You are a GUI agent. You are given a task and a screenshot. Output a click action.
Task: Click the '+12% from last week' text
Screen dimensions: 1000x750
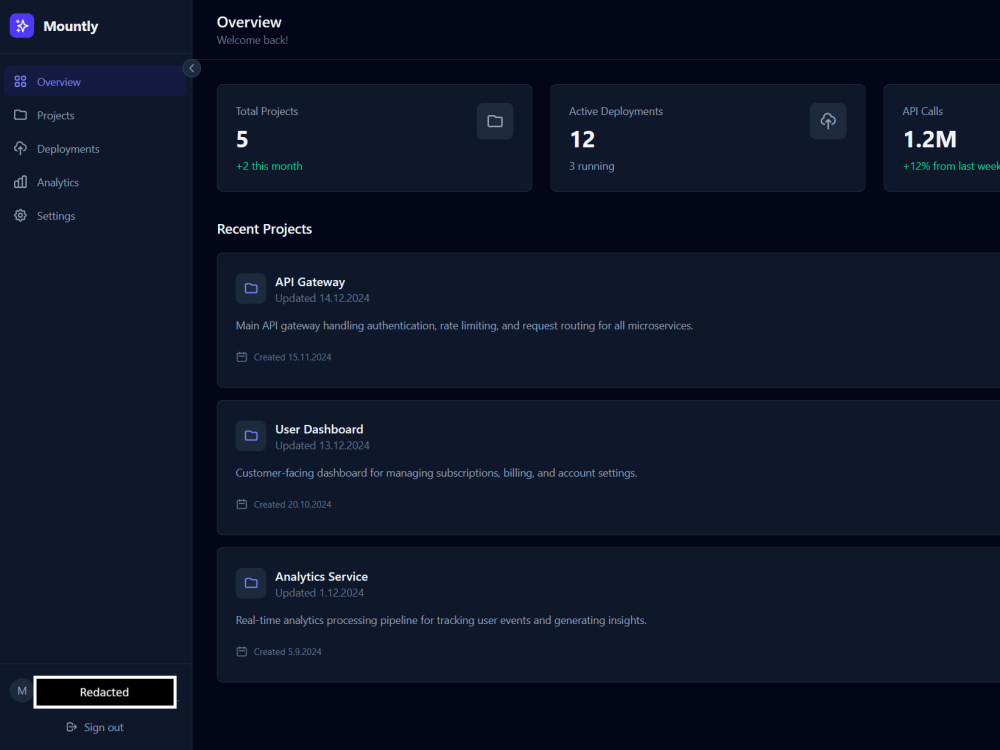pyautogui.click(x=951, y=166)
